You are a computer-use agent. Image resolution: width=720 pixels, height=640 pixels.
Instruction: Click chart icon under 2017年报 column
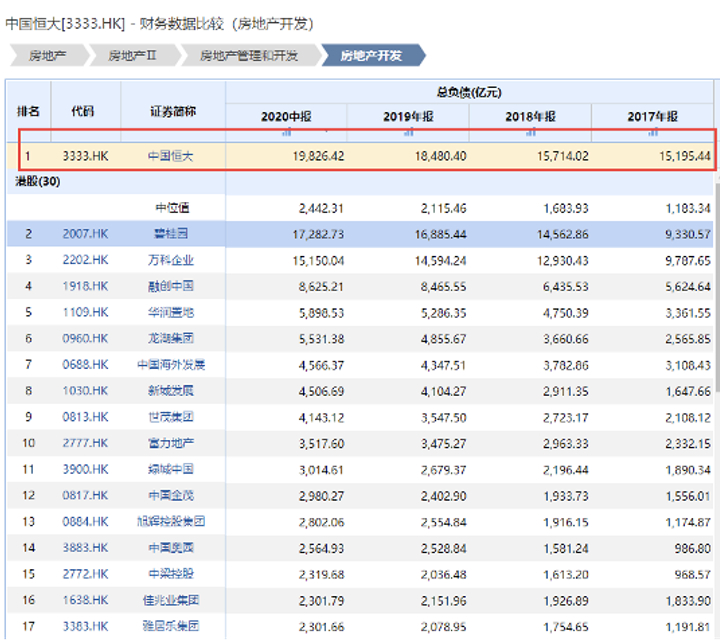click(x=654, y=131)
